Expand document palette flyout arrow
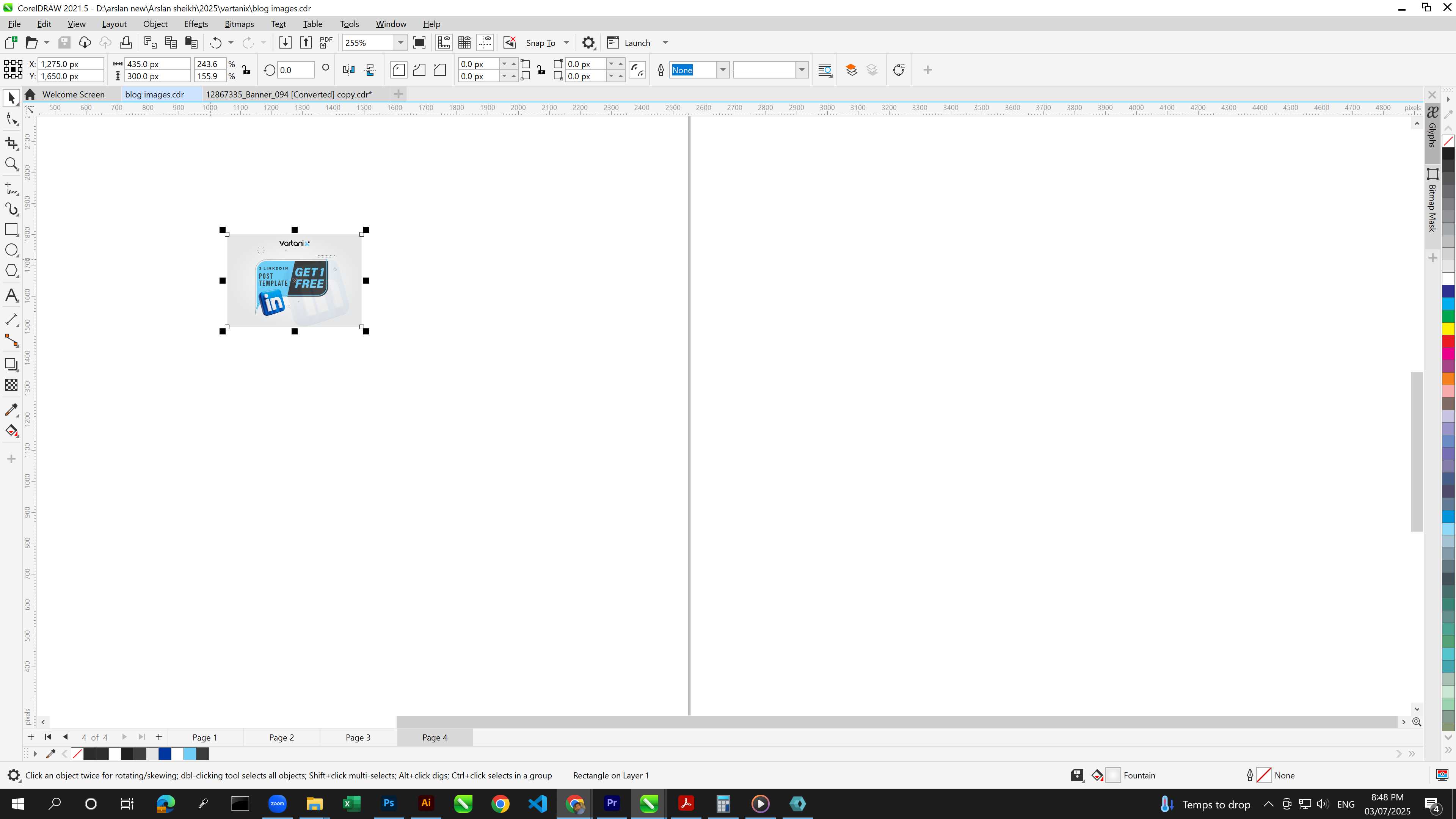The image size is (1456, 819). click(x=35, y=753)
